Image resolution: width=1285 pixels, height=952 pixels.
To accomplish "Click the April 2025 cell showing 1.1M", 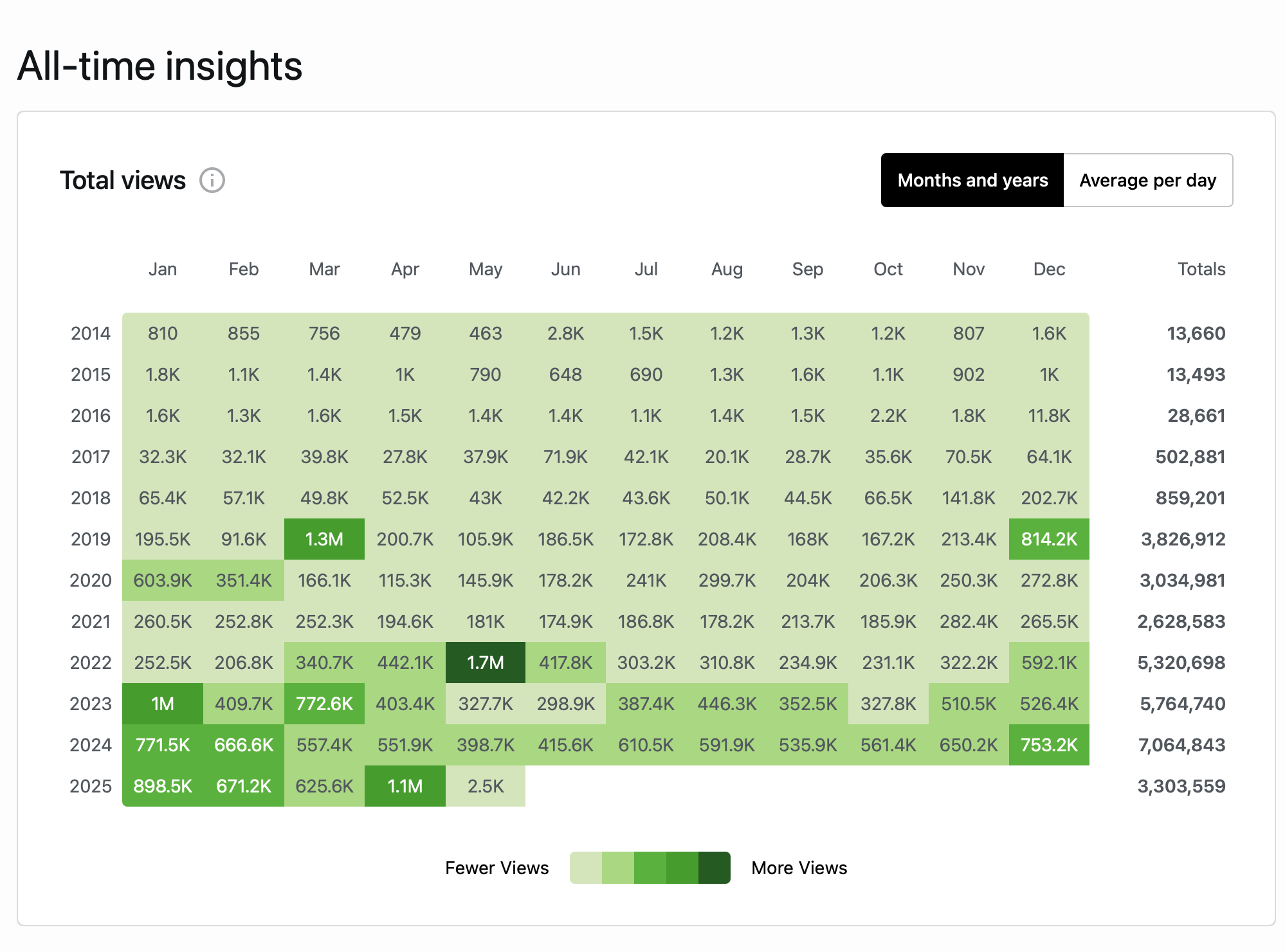I will 405,786.
